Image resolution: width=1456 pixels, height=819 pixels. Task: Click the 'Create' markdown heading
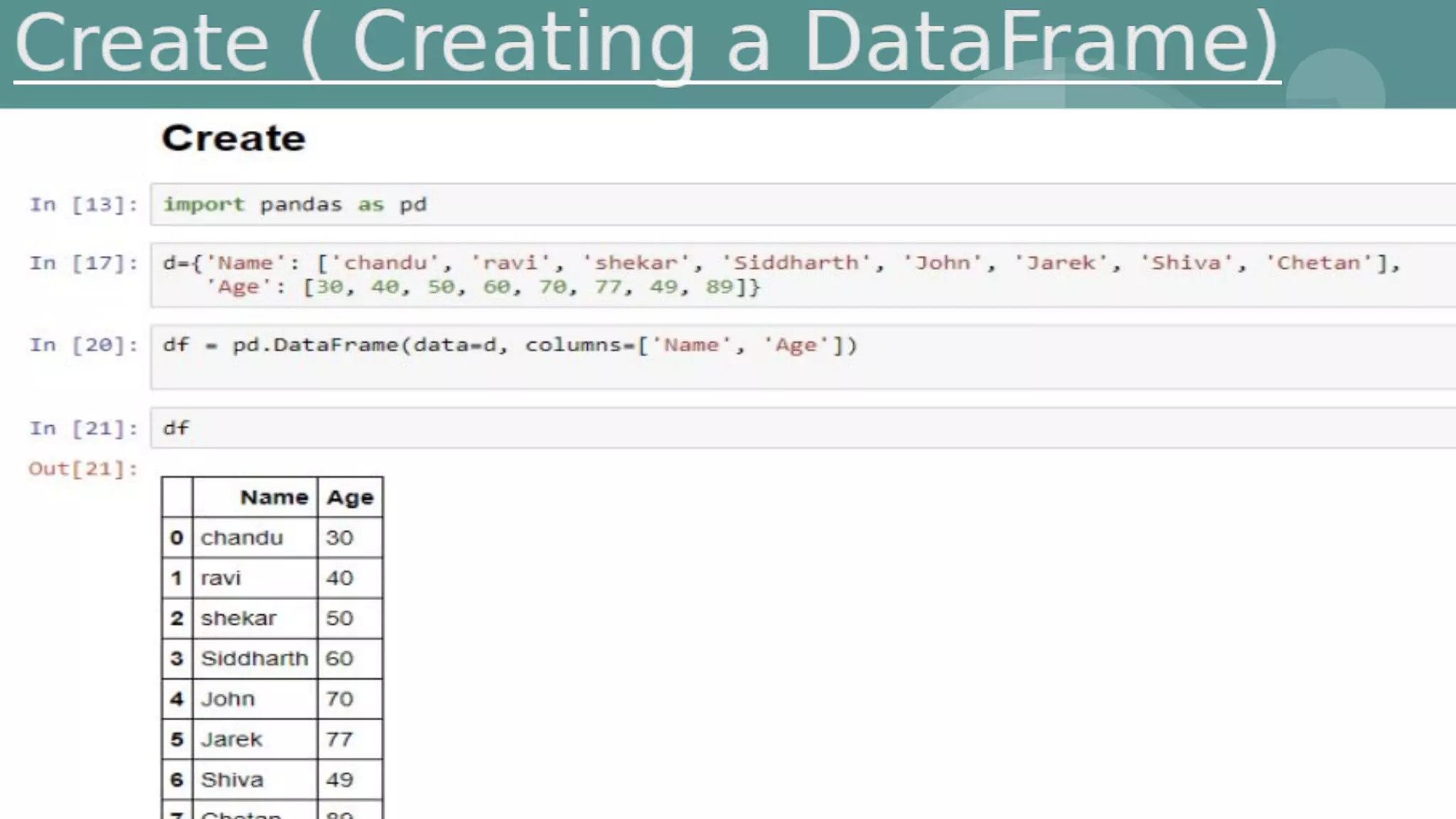click(233, 138)
